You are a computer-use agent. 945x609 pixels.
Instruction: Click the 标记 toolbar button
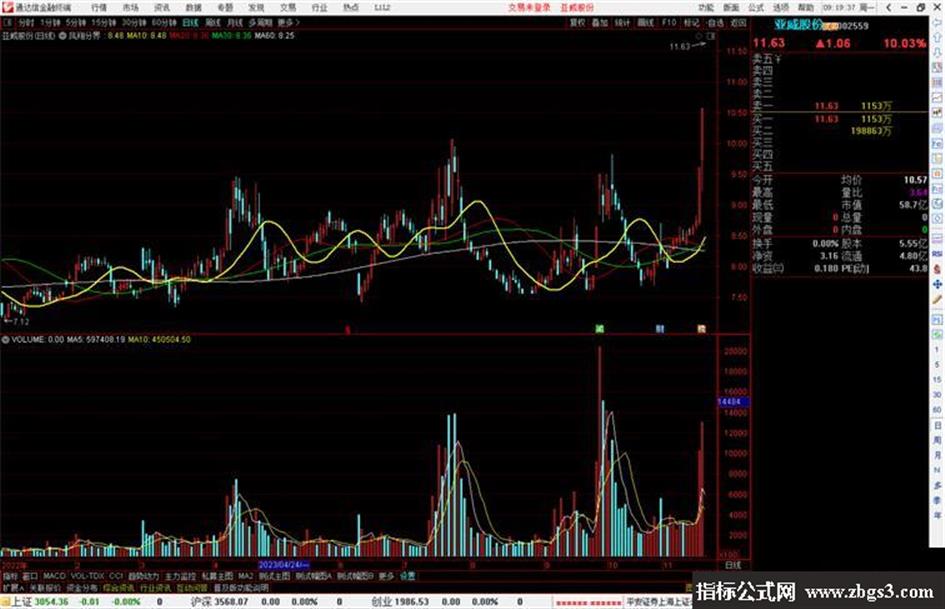pos(691,23)
